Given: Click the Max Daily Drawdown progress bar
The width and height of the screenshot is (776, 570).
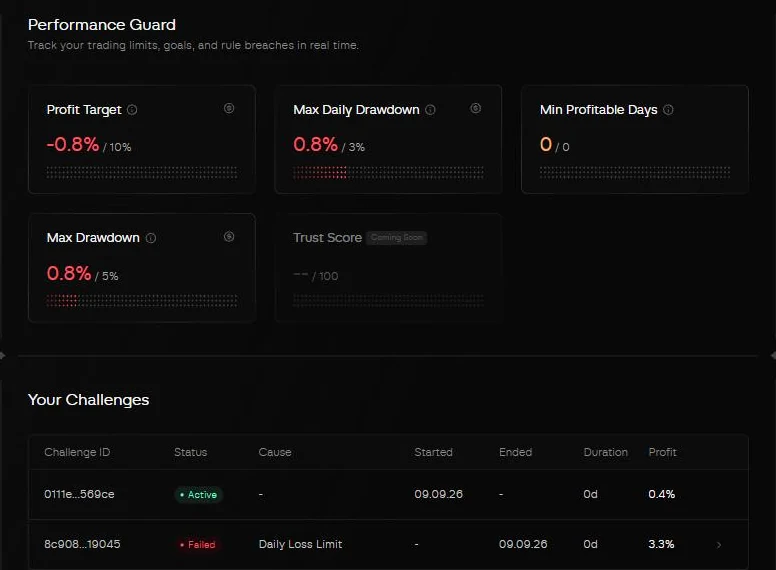Looking at the screenshot, I should [x=388, y=173].
